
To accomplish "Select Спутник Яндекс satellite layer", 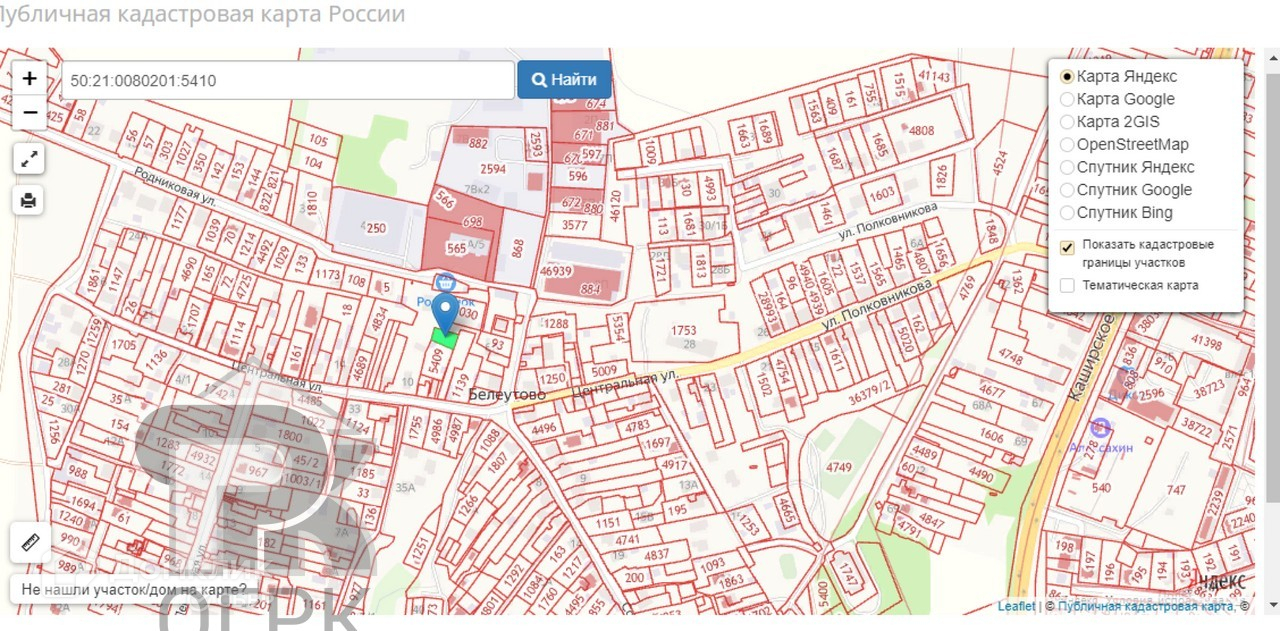I will point(1067,167).
